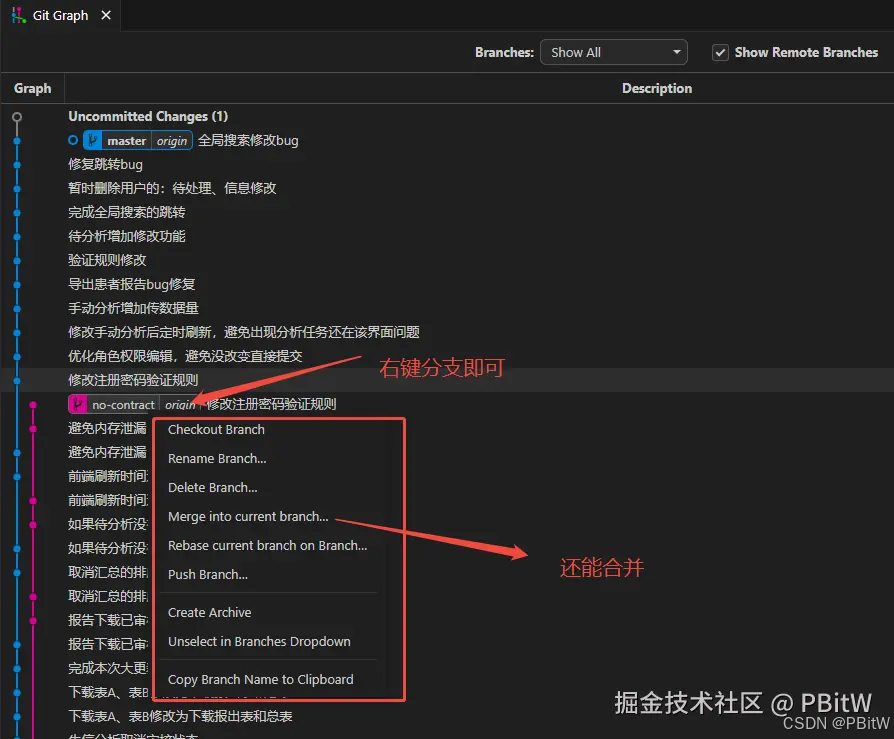Image resolution: width=894 pixels, height=739 pixels.
Task: Select the no-contract branch label
Action: pos(123,404)
